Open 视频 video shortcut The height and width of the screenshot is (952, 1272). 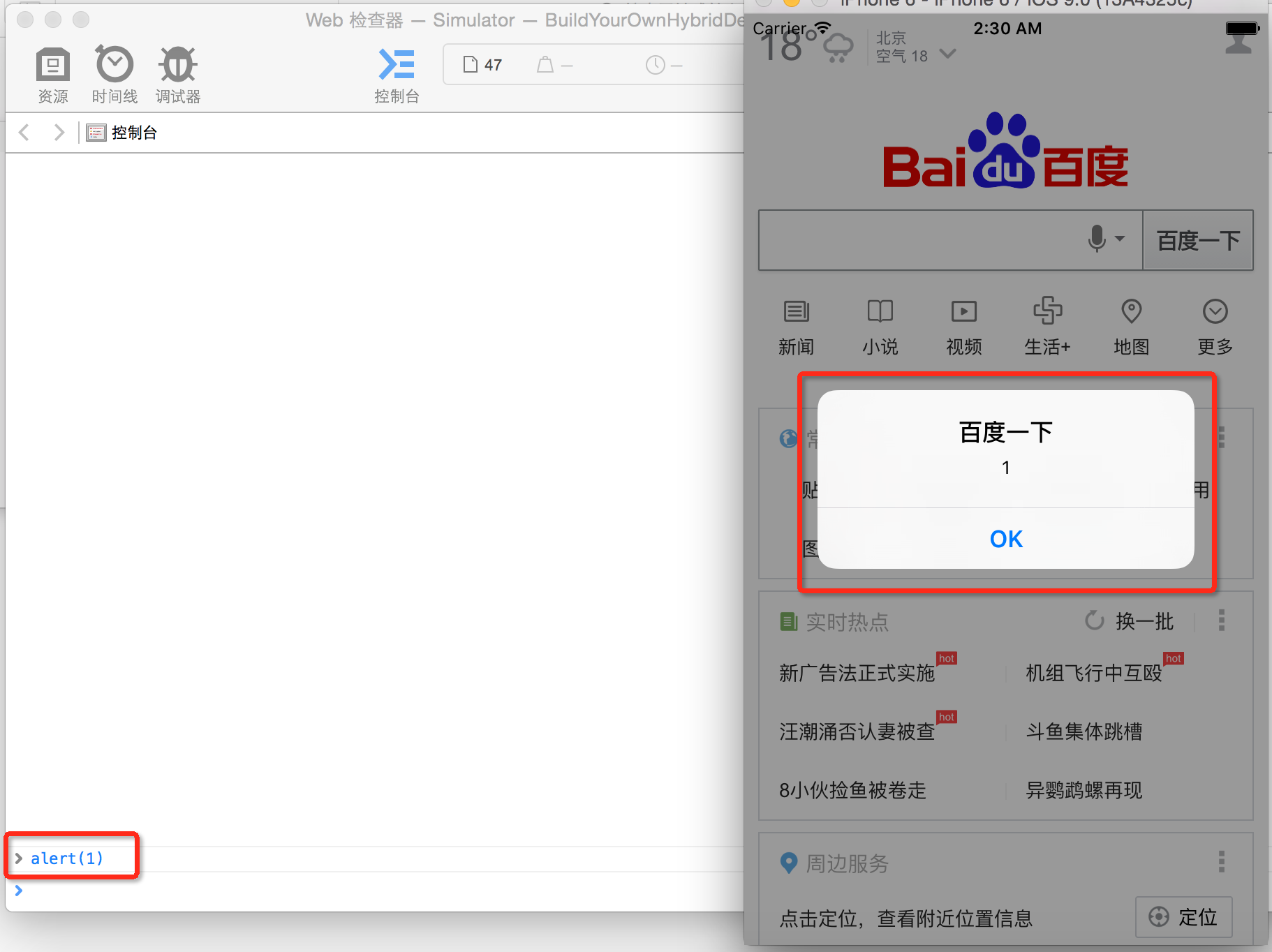pyautogui.click(x=963, y=328)
